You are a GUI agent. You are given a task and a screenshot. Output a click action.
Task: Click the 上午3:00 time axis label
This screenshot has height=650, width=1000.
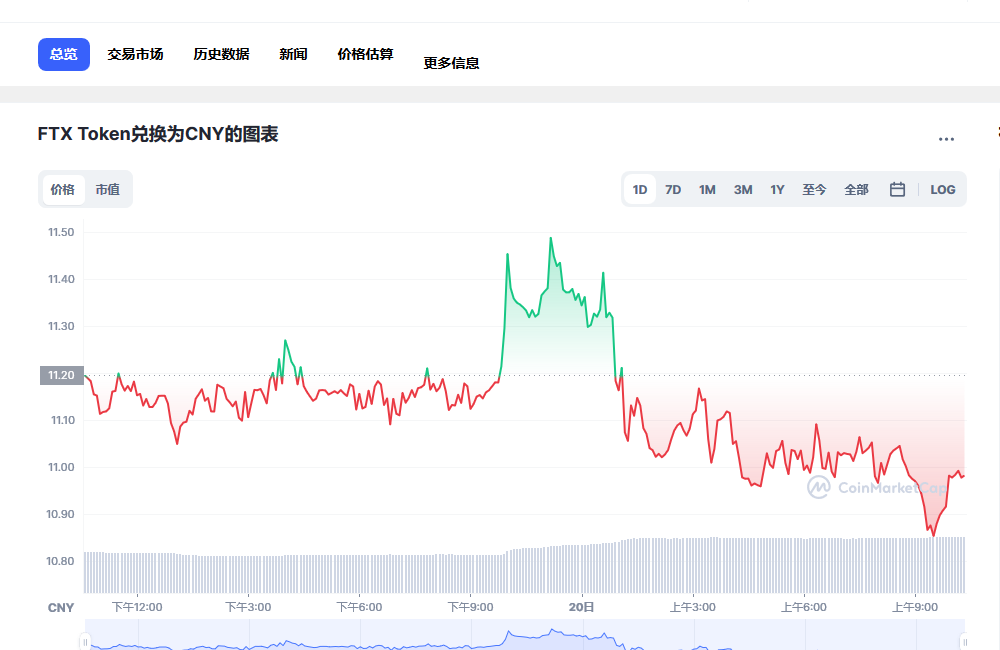pos(692,607)
